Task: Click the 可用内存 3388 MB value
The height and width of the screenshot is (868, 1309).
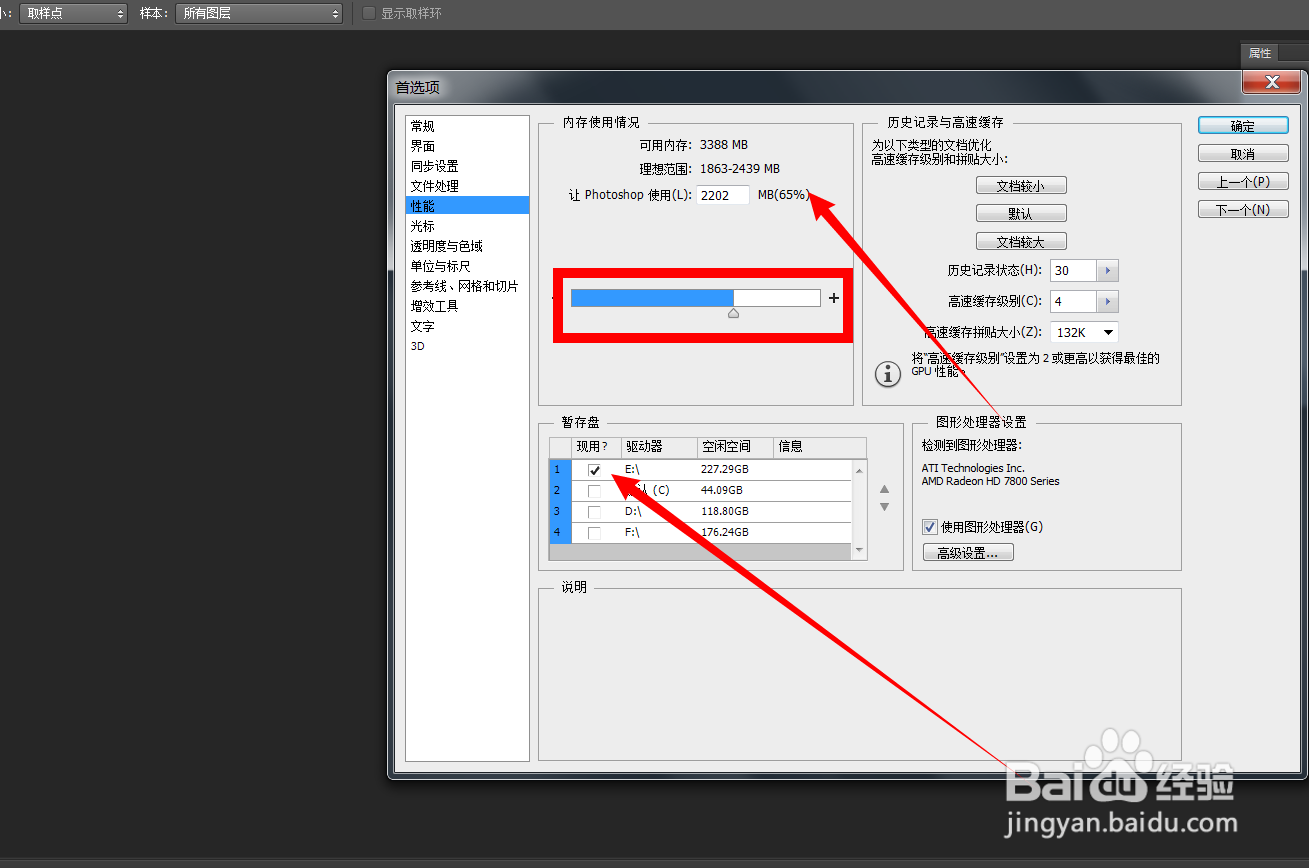Action: [723, 145]
